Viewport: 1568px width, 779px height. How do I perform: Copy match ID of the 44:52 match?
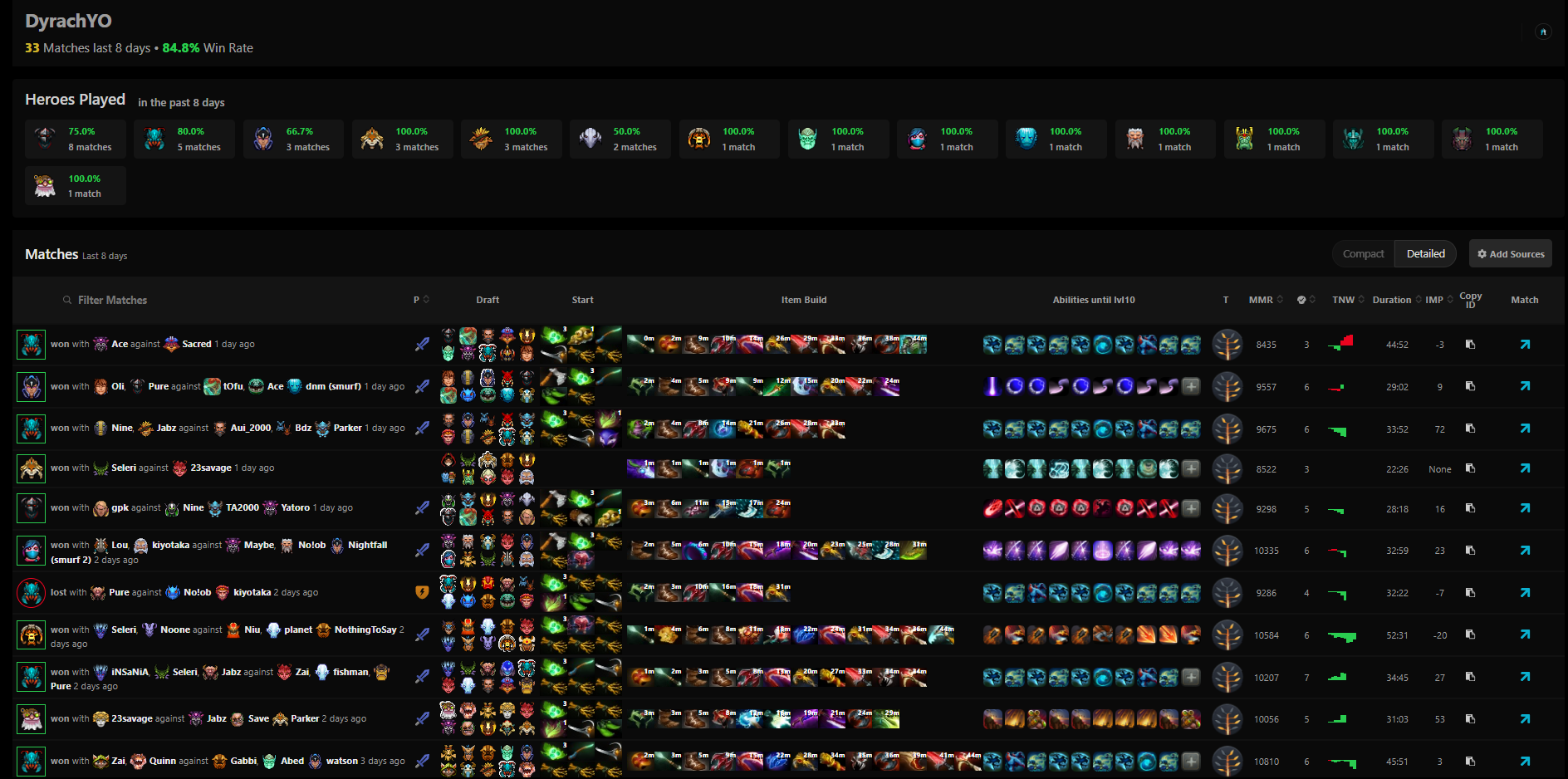click(1470, 345)
